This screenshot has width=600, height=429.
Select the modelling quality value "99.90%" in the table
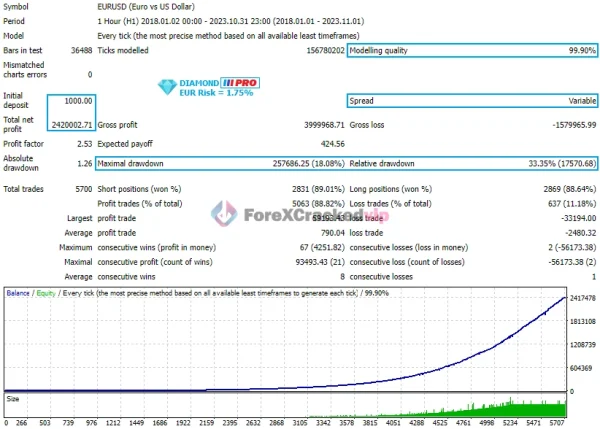(582, 51)
